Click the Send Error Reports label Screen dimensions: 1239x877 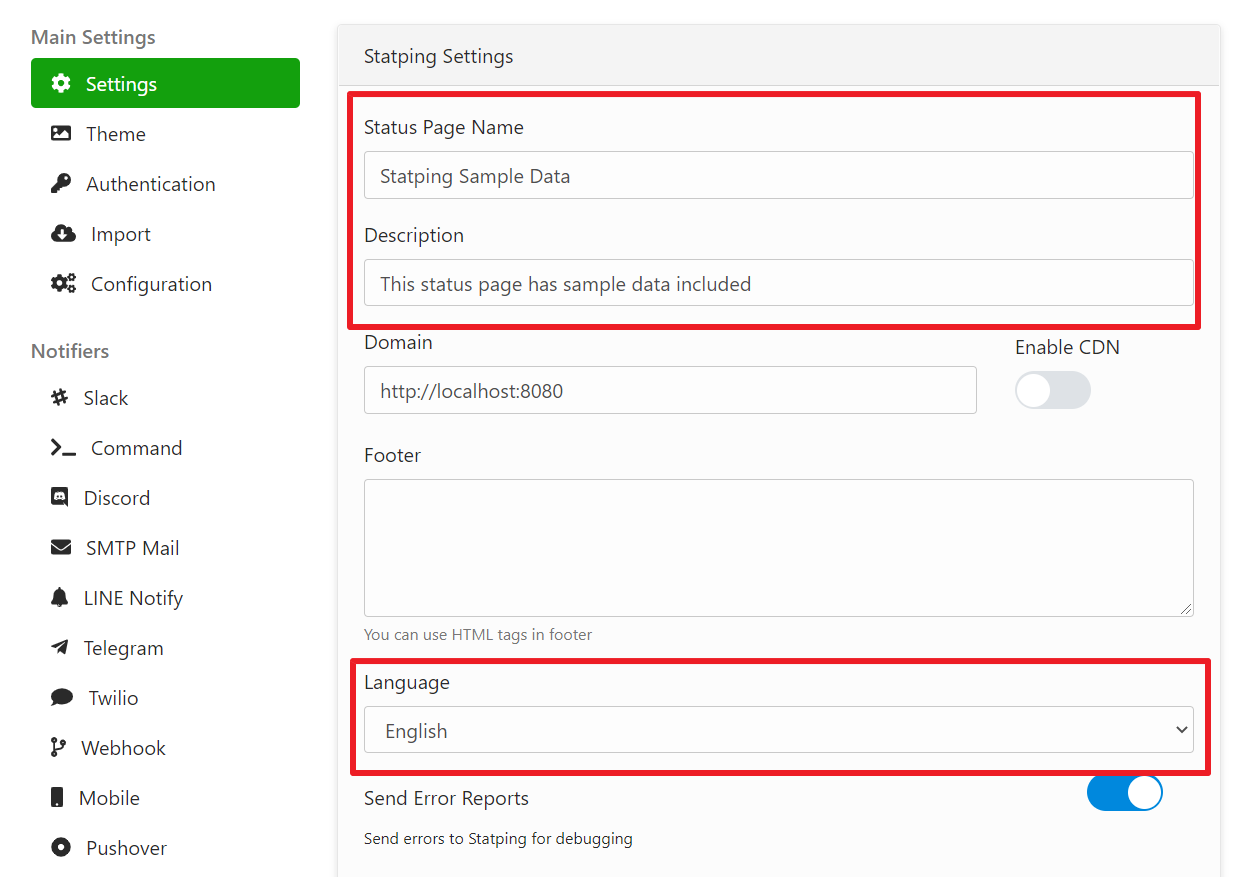pyautogui.click(x=446, y=798)
